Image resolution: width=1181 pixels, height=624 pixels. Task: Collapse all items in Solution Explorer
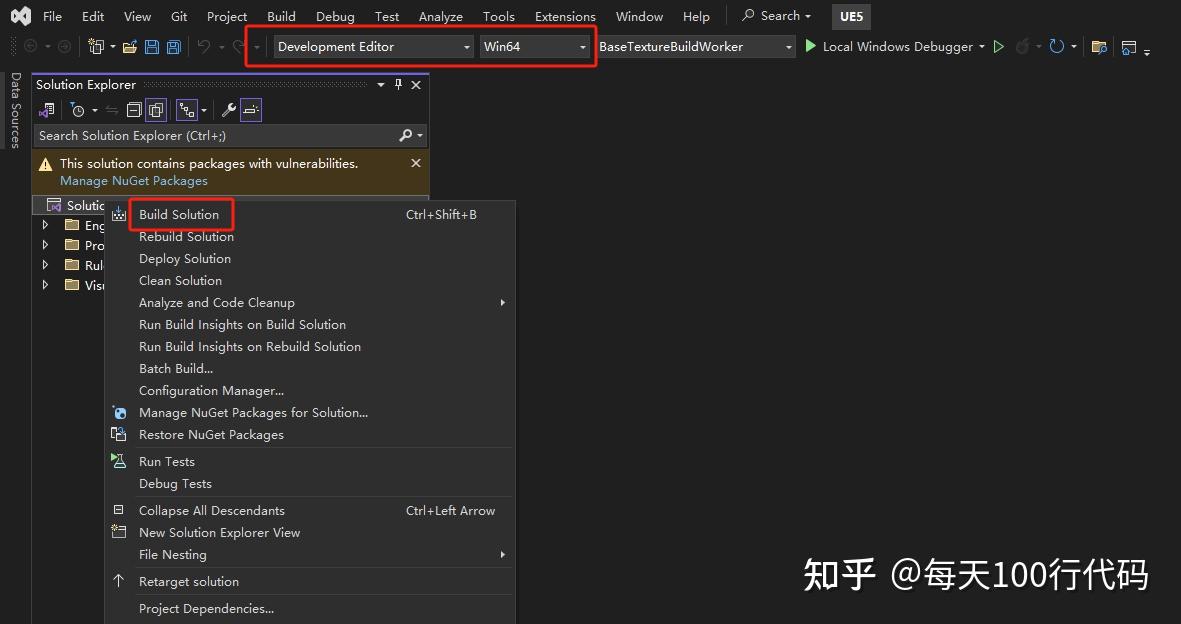click(133, 110)
